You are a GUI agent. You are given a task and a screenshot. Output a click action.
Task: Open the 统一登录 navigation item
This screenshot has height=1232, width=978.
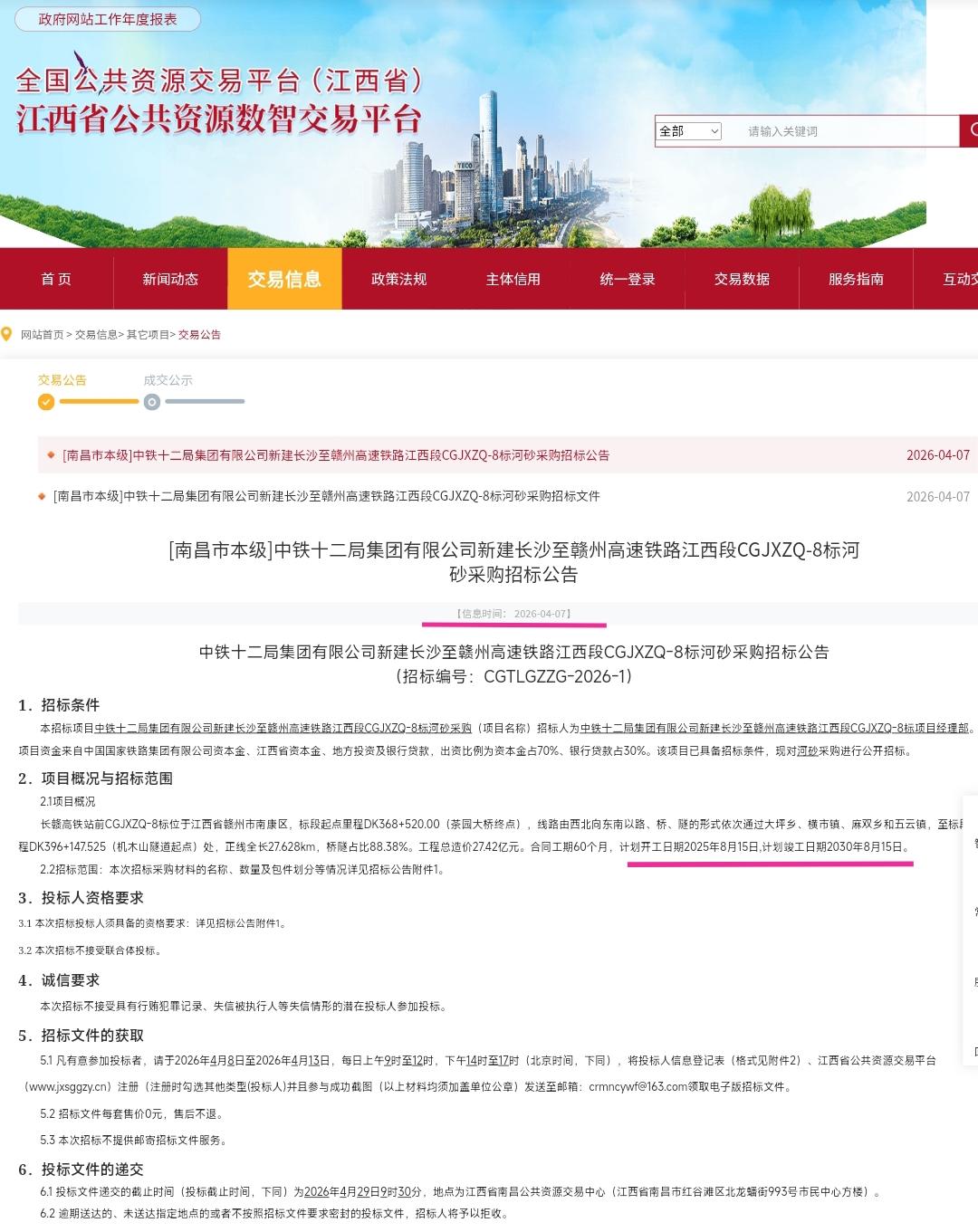click(x=626, y=279)
